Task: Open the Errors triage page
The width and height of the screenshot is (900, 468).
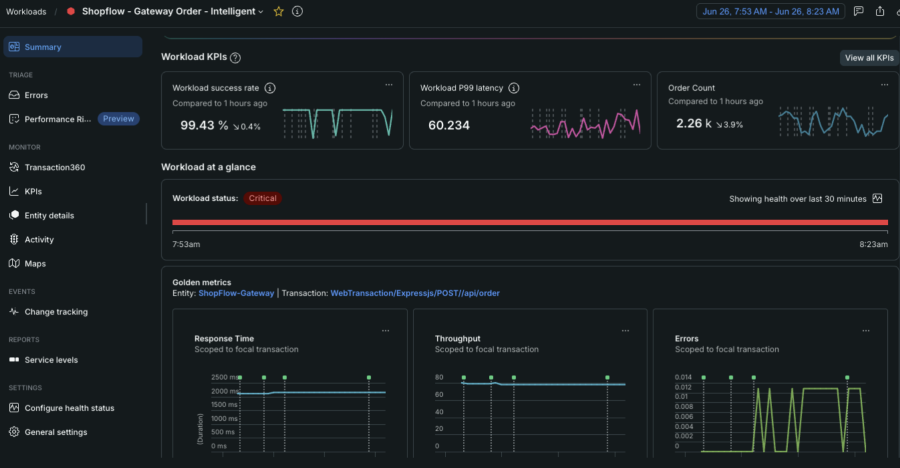Action: point(36,95)
